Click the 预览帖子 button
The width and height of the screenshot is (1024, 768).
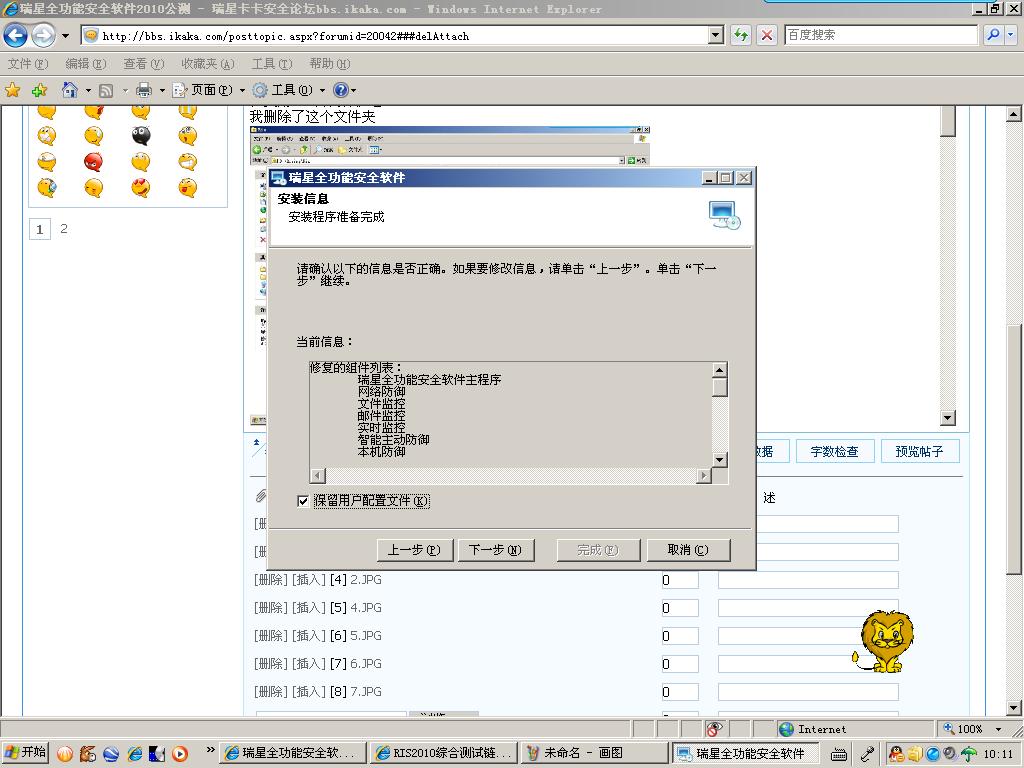(x=920, y=451)
